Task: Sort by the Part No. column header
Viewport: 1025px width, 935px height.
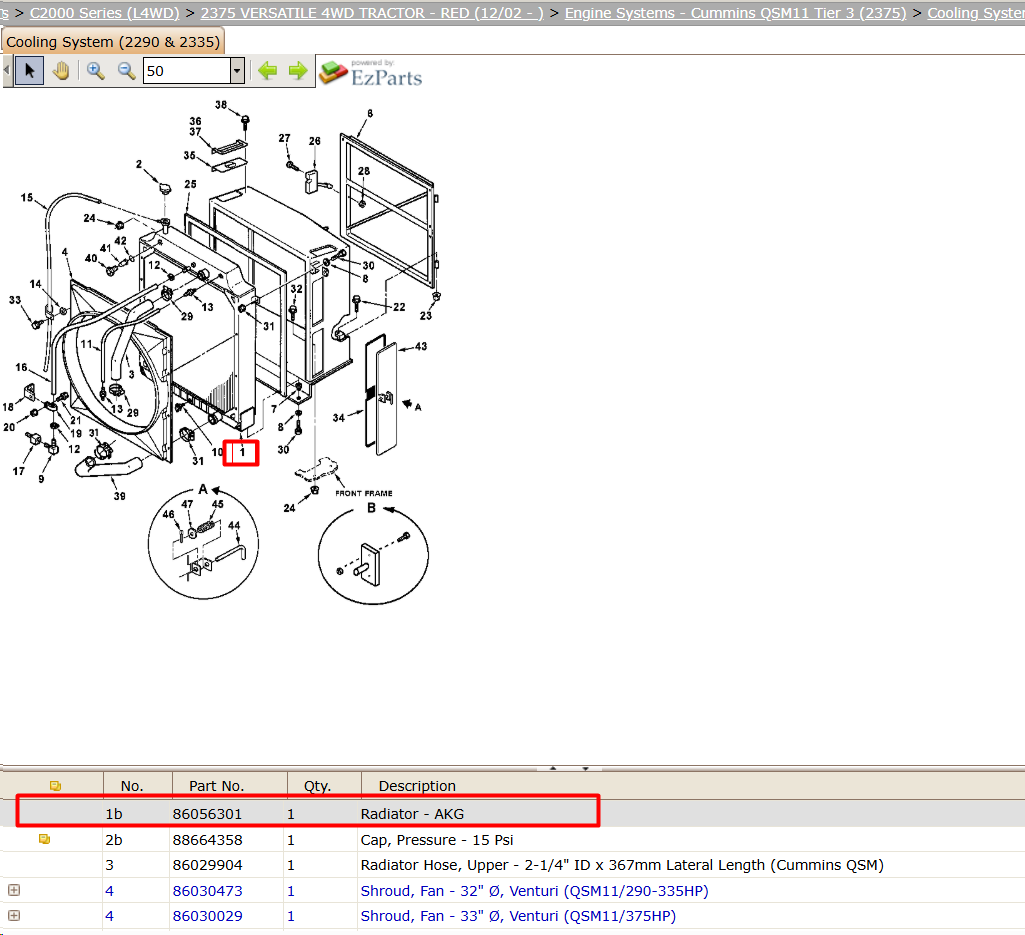Action: 216,786
